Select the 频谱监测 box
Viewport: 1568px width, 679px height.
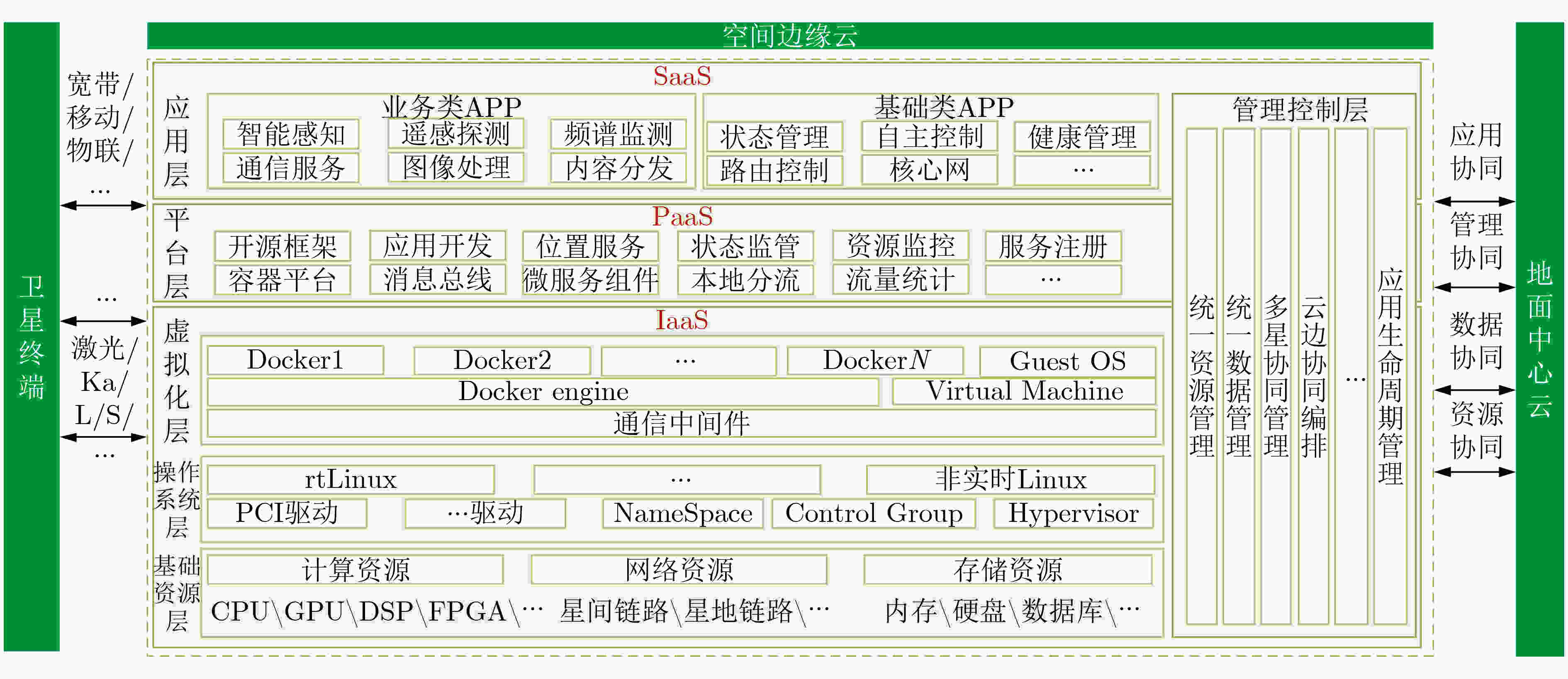tap(618, 134)
